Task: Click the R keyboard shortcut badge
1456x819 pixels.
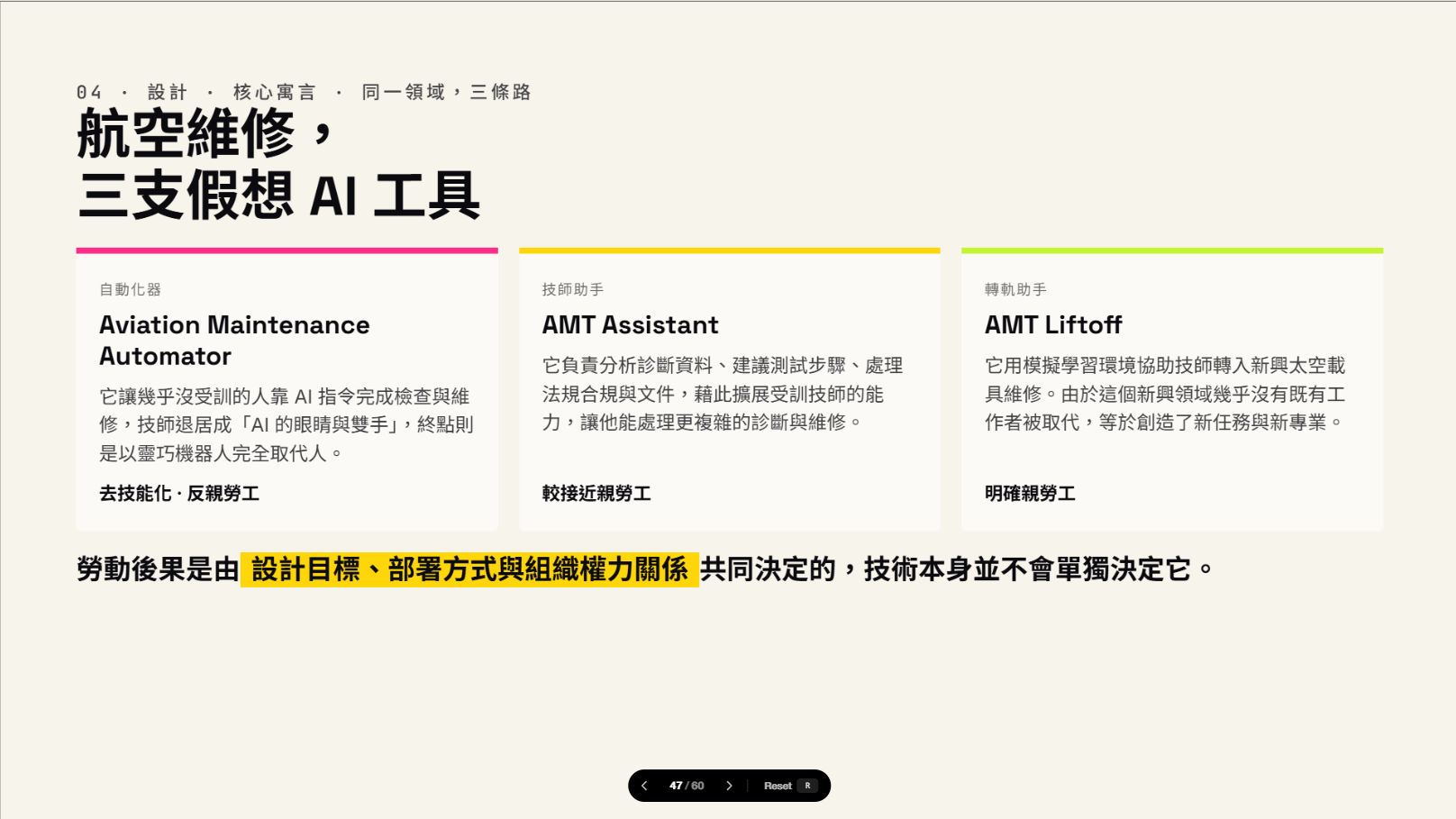Action: tap(807, 786)
